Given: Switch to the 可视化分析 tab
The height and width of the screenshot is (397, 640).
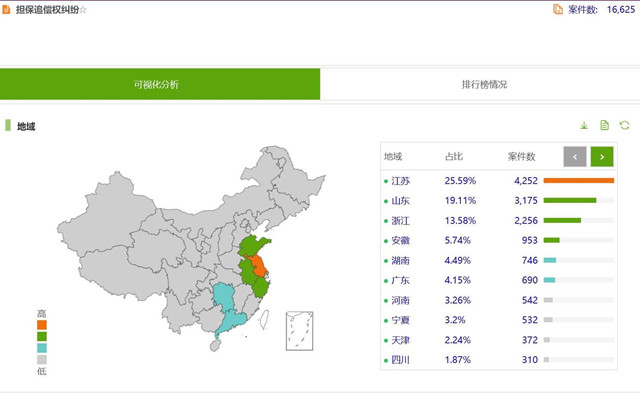Looking at the screenshot, I should pyautogui.click(x=160, y=84).
